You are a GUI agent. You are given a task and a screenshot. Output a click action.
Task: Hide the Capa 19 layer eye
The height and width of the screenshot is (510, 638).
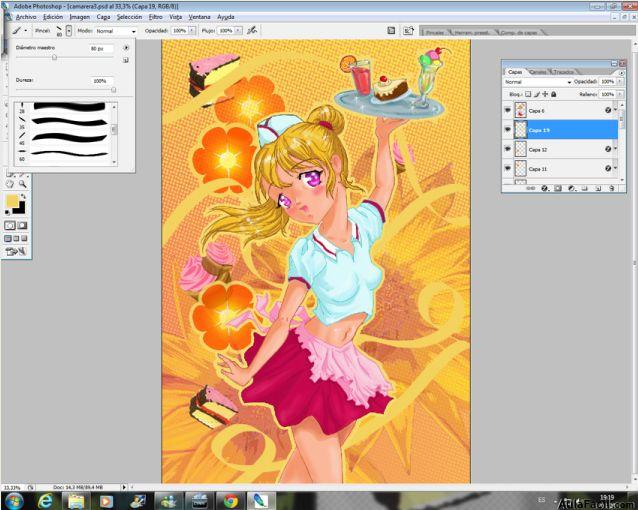(507, 129)
